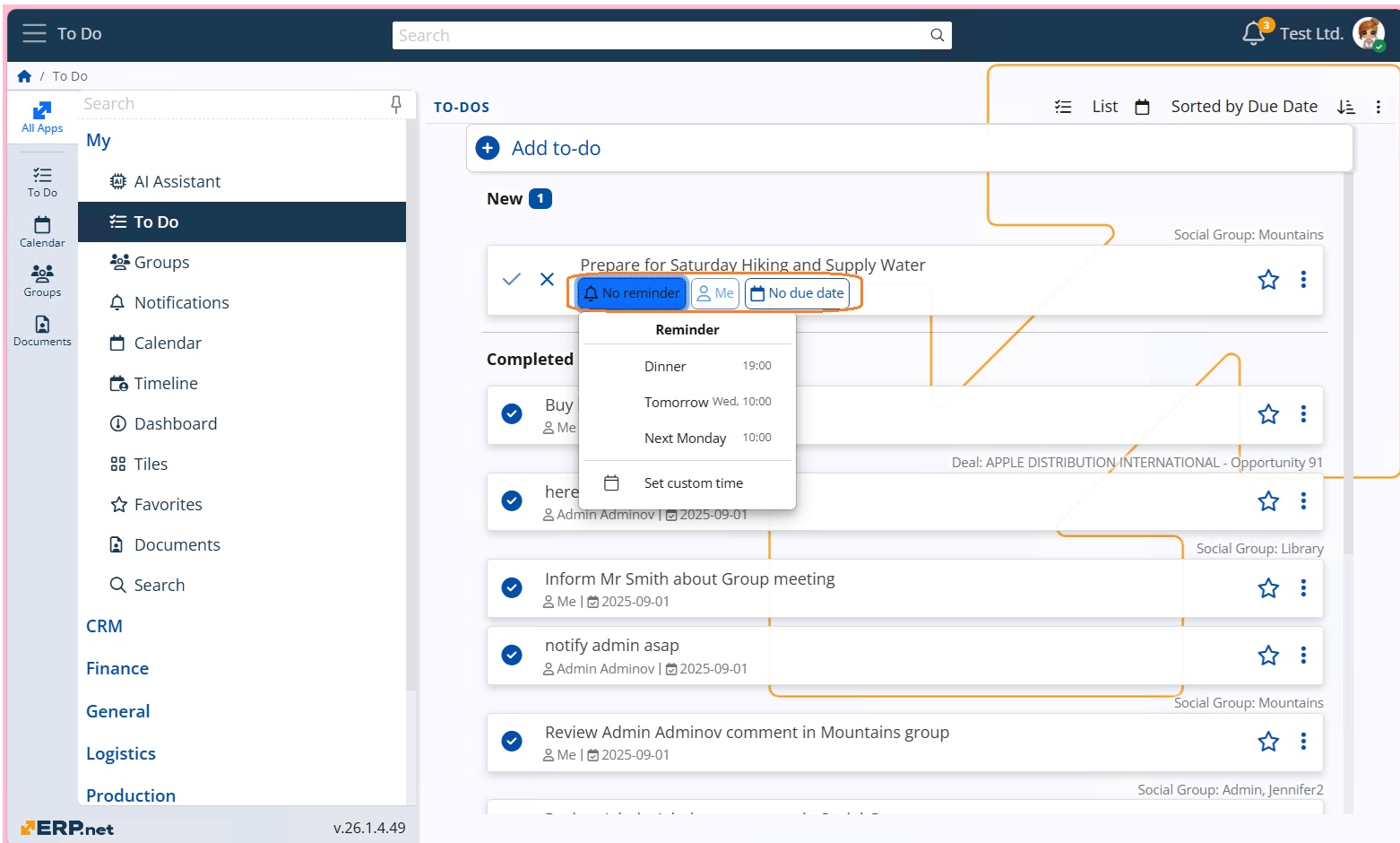Expand the Logistics navigation section
This screenshot has width=1400, height=843.
pos(121,753)
